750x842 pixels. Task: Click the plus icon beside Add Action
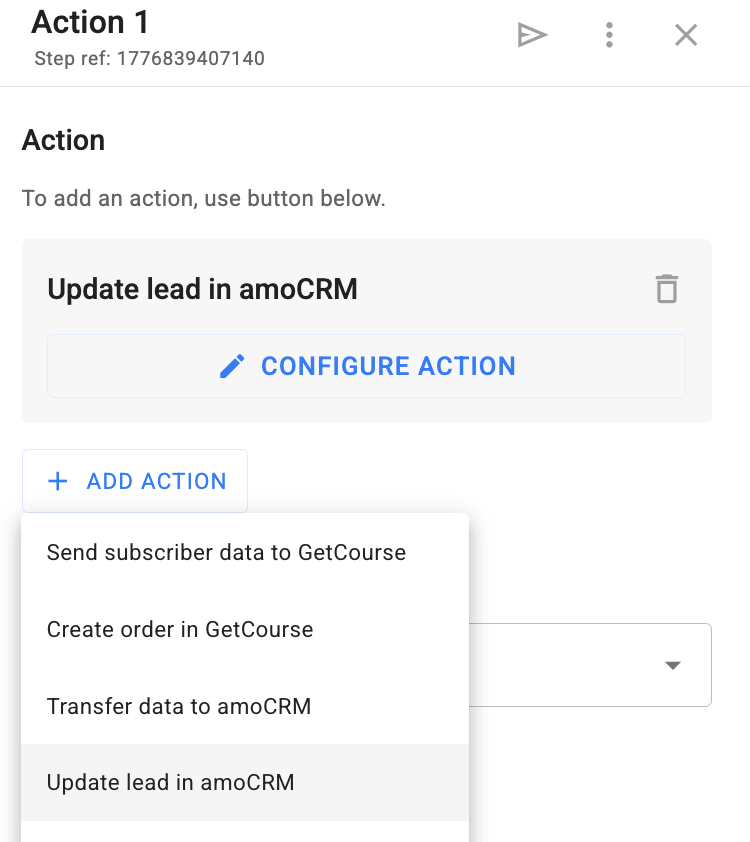click(x=58, y=481)
